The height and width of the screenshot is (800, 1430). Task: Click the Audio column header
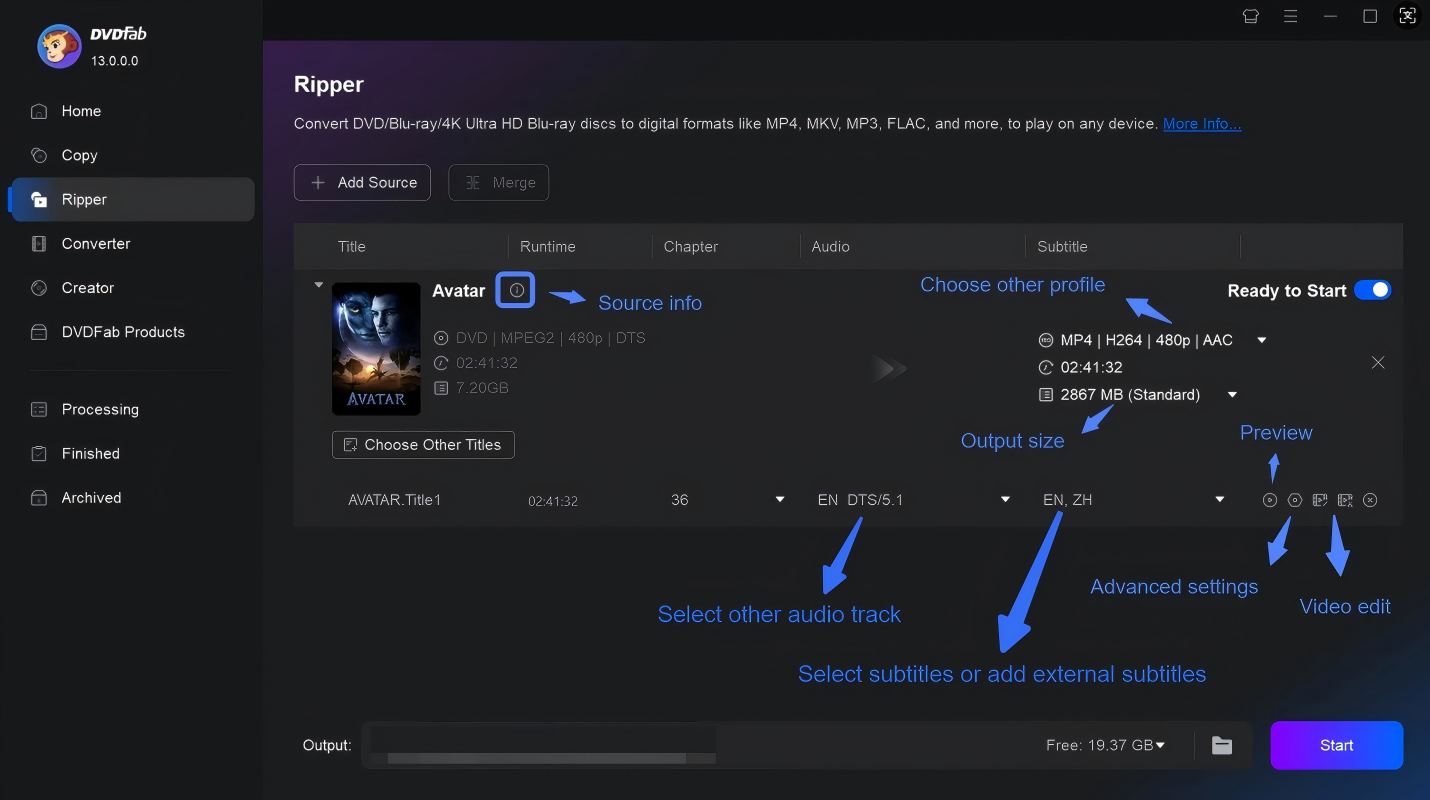[x=831, y=246]
